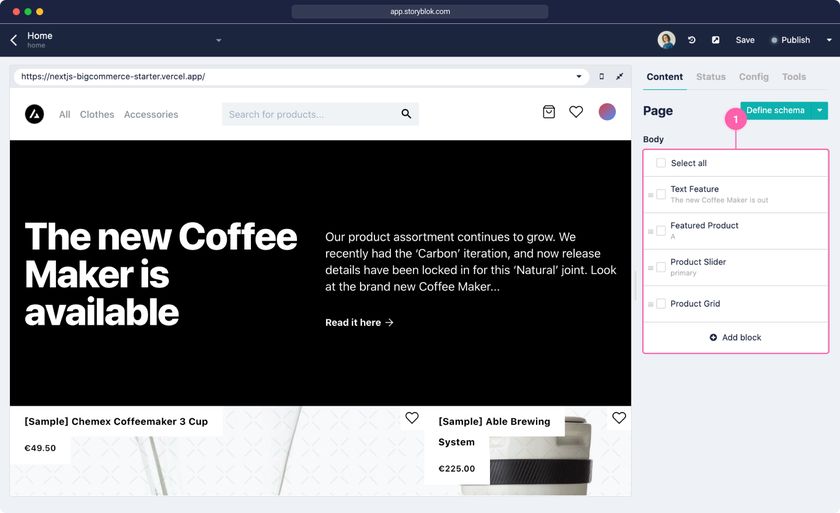Click the Save button
This screenshot has height=513, width=840.
tap(745, 40)
